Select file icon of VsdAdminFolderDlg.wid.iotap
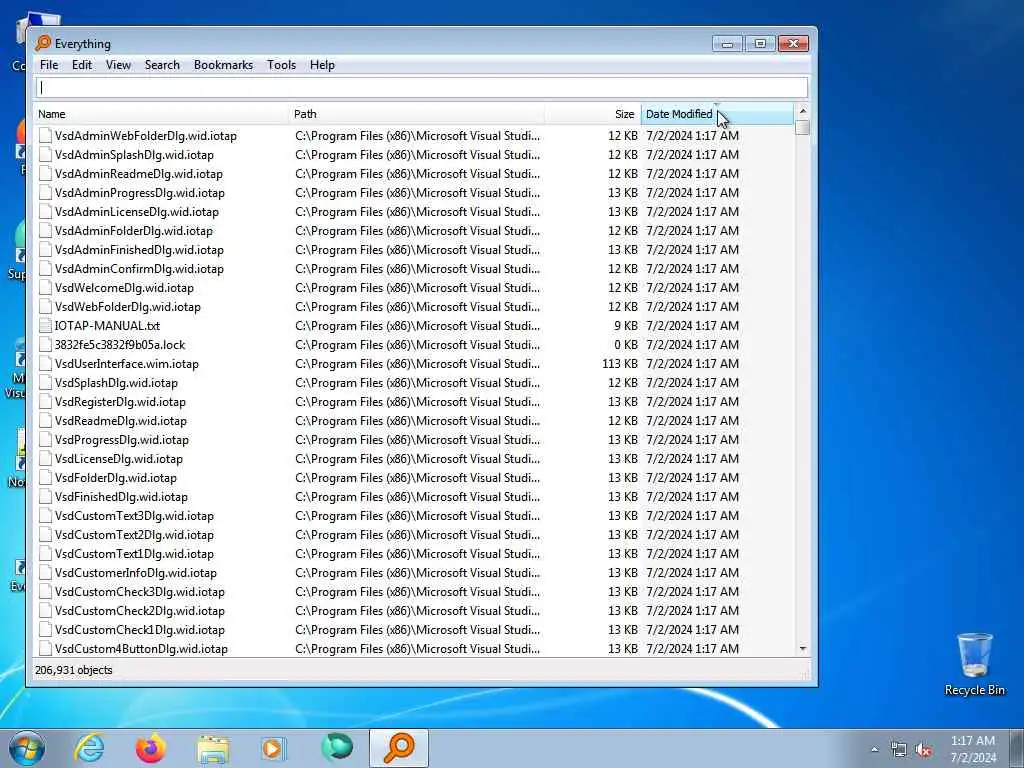This screenshot has width=1024, height=768. tap(45, 231)
